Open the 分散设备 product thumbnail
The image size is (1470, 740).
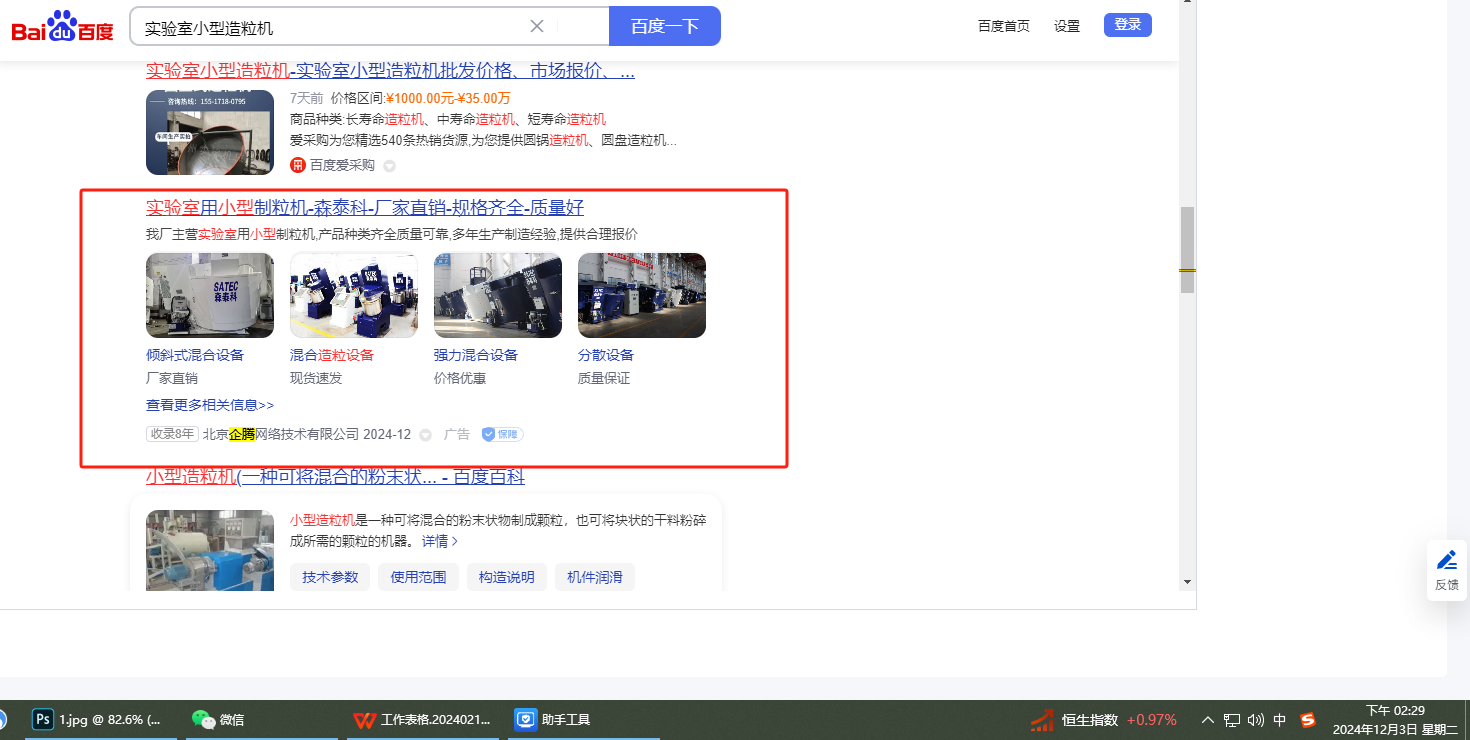[x=642, y=295]
